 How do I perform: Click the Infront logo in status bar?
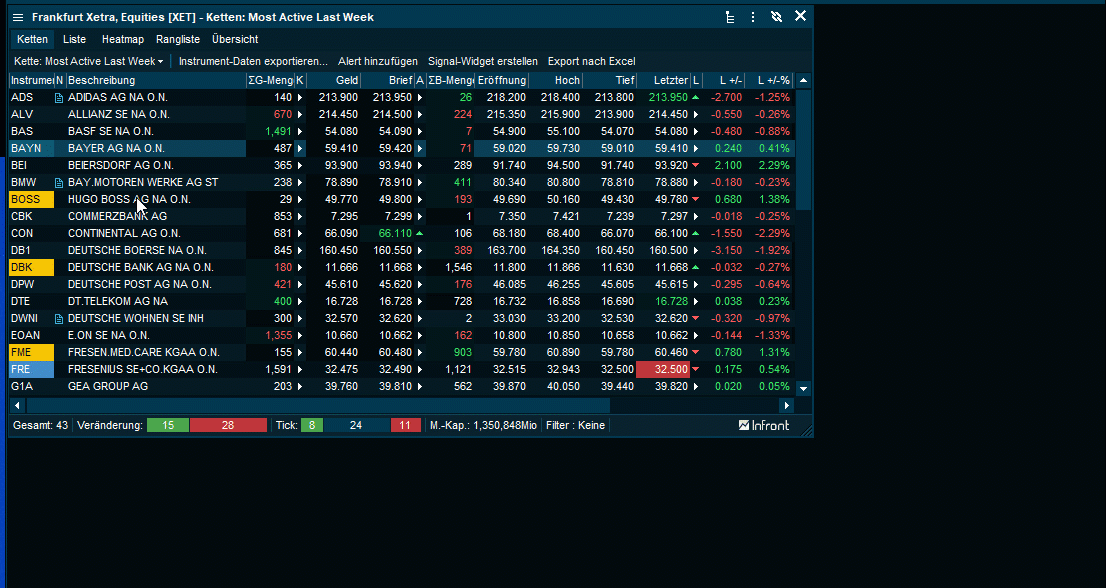(x=764, y=425)
